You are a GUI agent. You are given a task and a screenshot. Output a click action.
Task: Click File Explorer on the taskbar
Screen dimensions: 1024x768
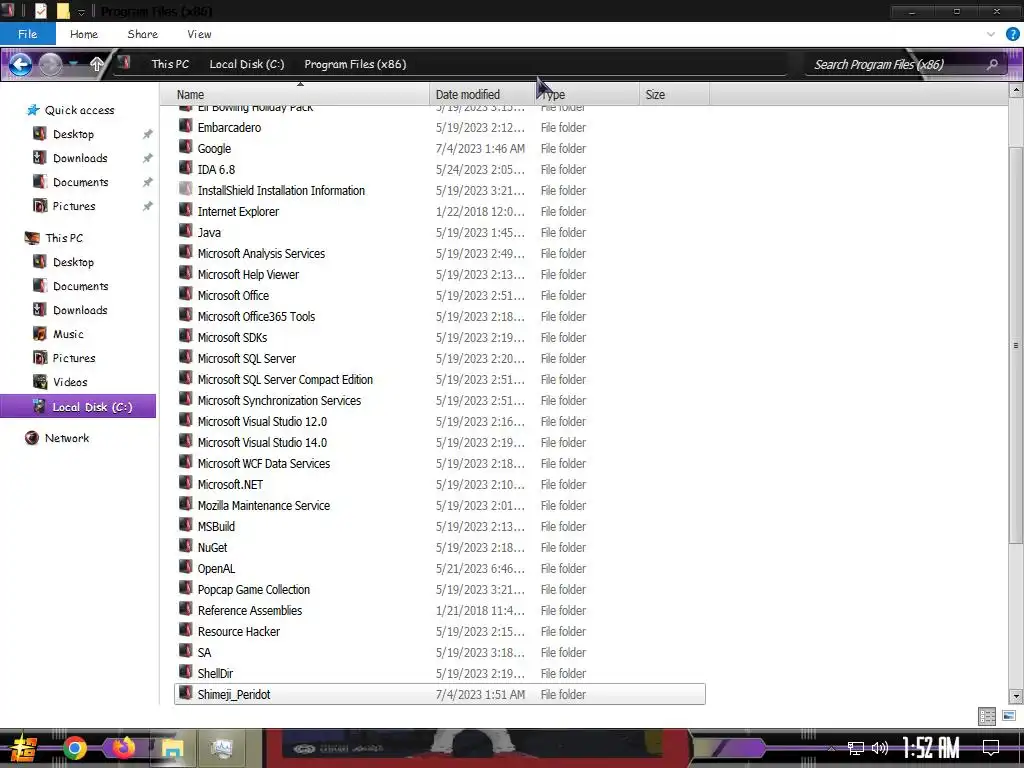pos(172,748)
